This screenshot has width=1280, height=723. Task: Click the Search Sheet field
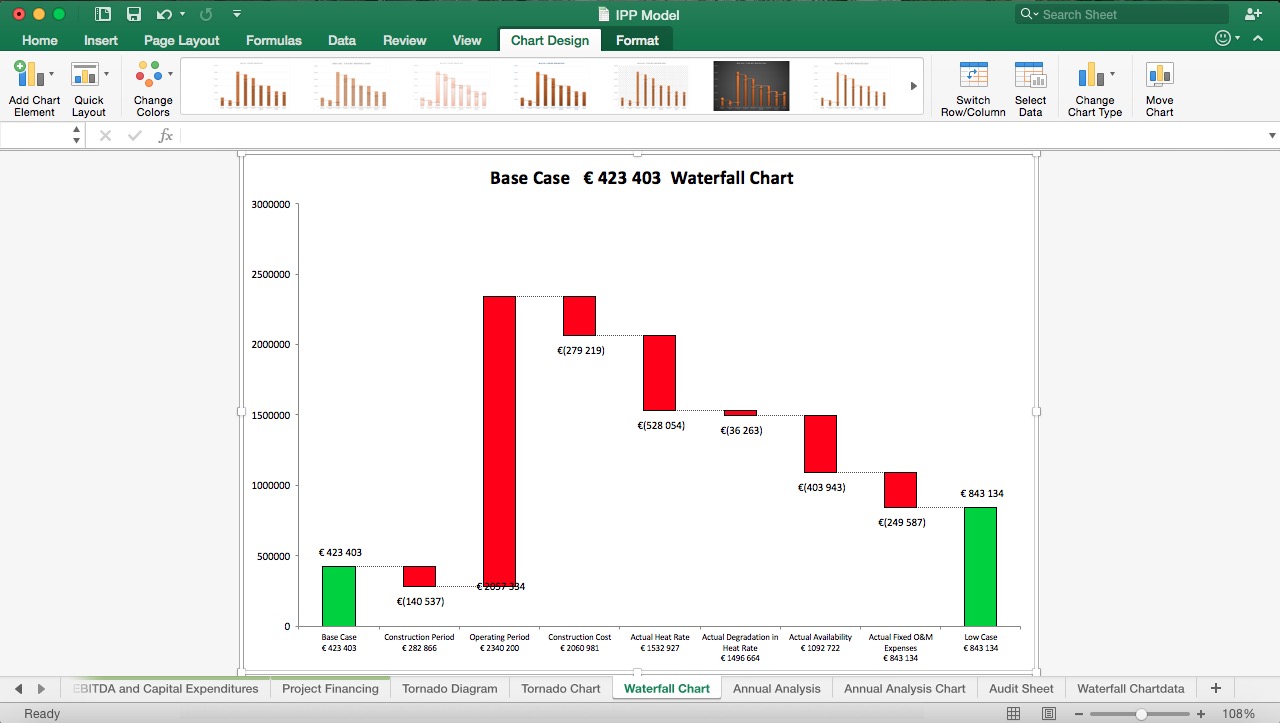(x=1120, y=14)
